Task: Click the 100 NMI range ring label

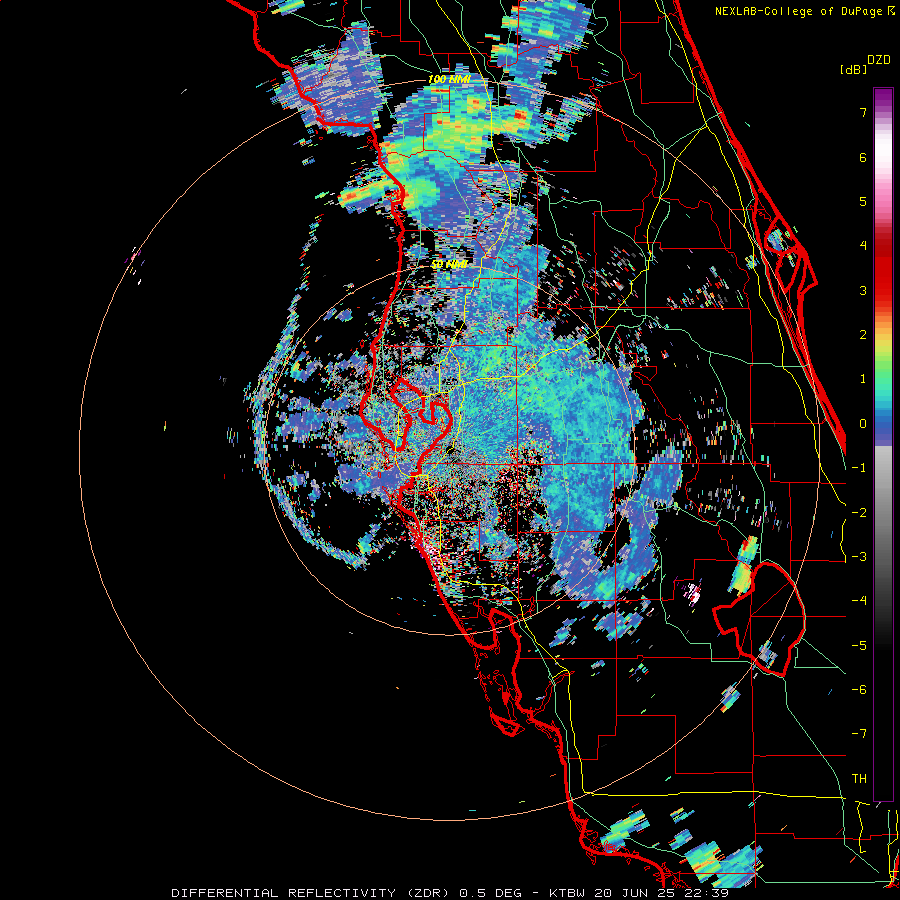Action: click(x=449, y=79)
